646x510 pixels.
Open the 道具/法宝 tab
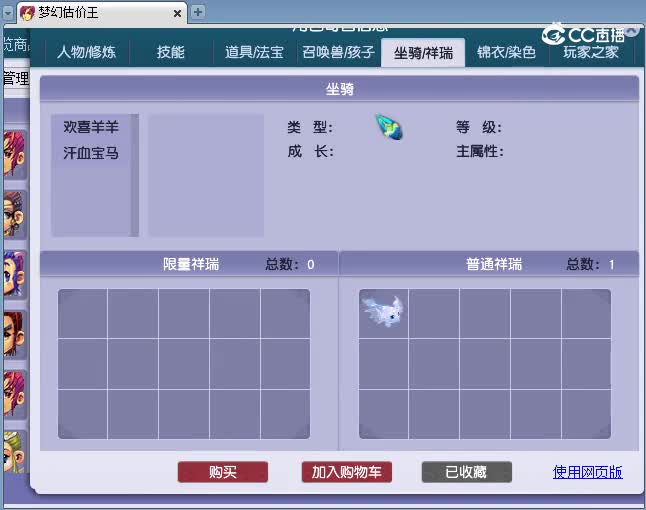254,53
